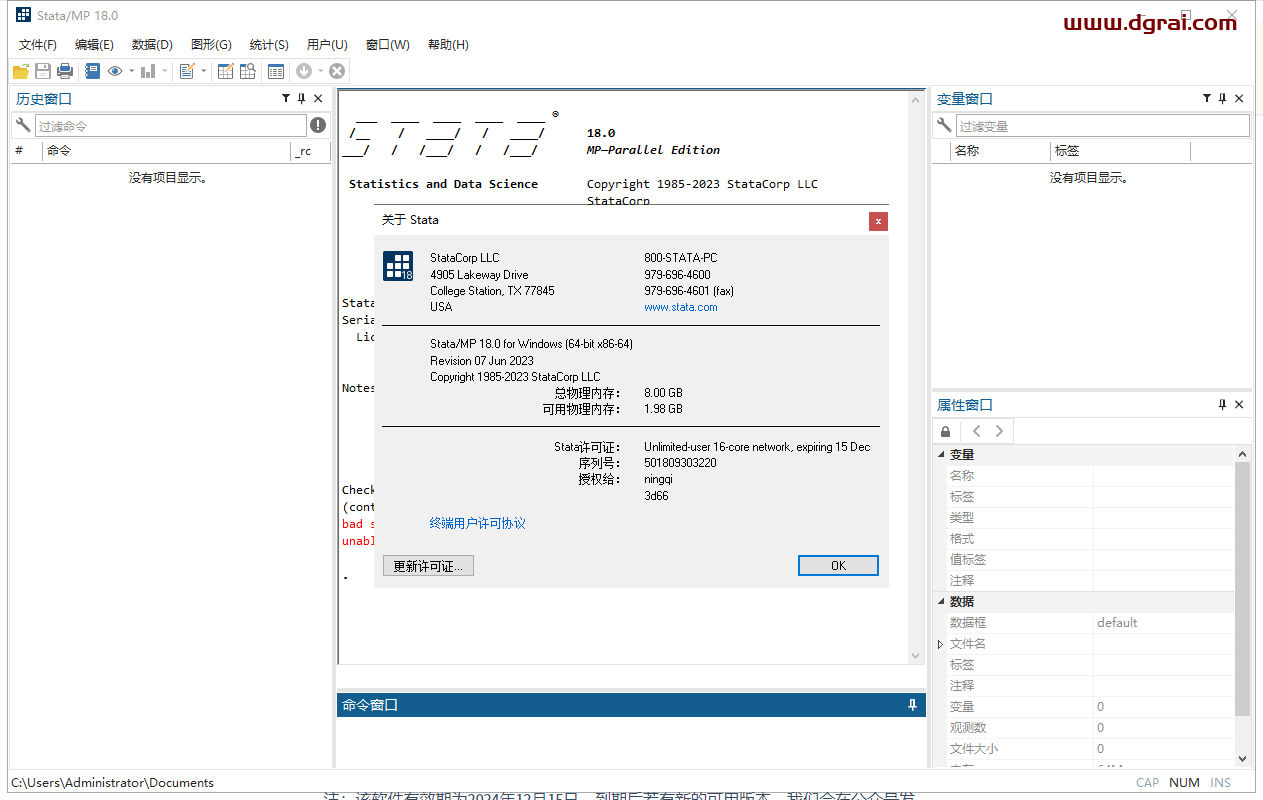Screen dimensions: 1263x800
Task: Open the Log notebook toolbar icon
Action: coord(92,71)
